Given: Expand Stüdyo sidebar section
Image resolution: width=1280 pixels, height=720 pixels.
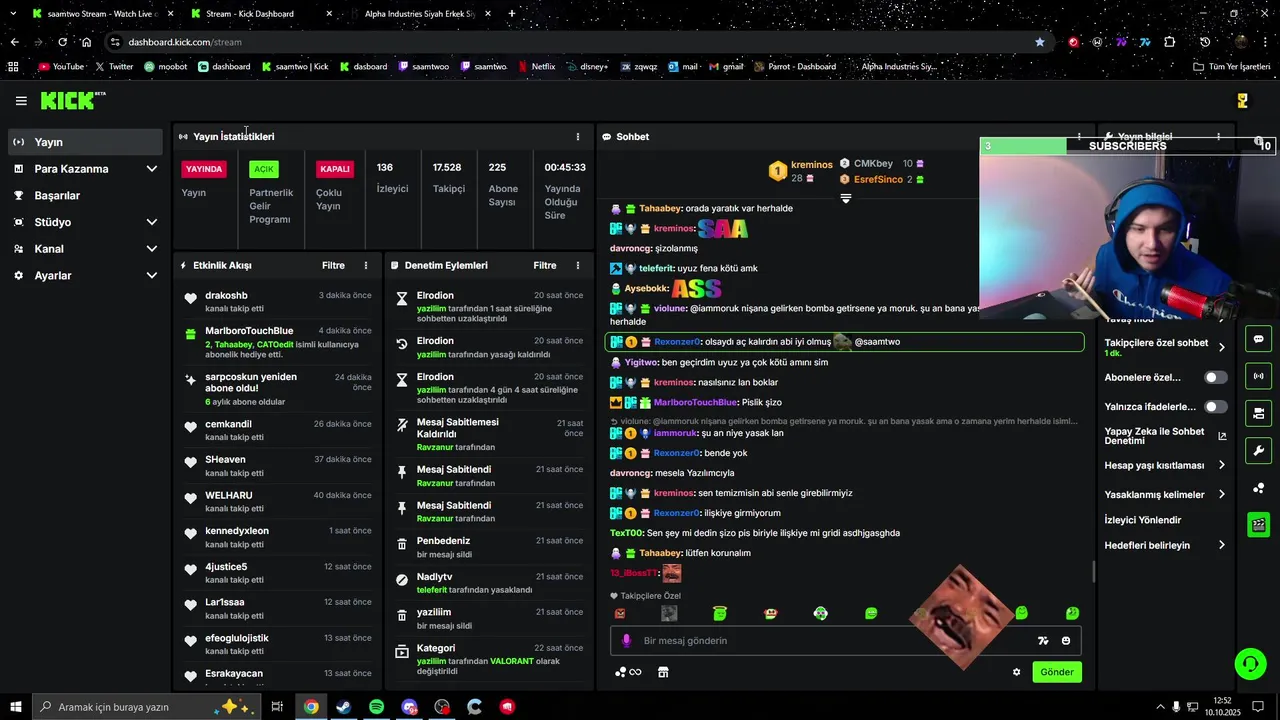Looking at the screenshot, I should click(86, 222).
